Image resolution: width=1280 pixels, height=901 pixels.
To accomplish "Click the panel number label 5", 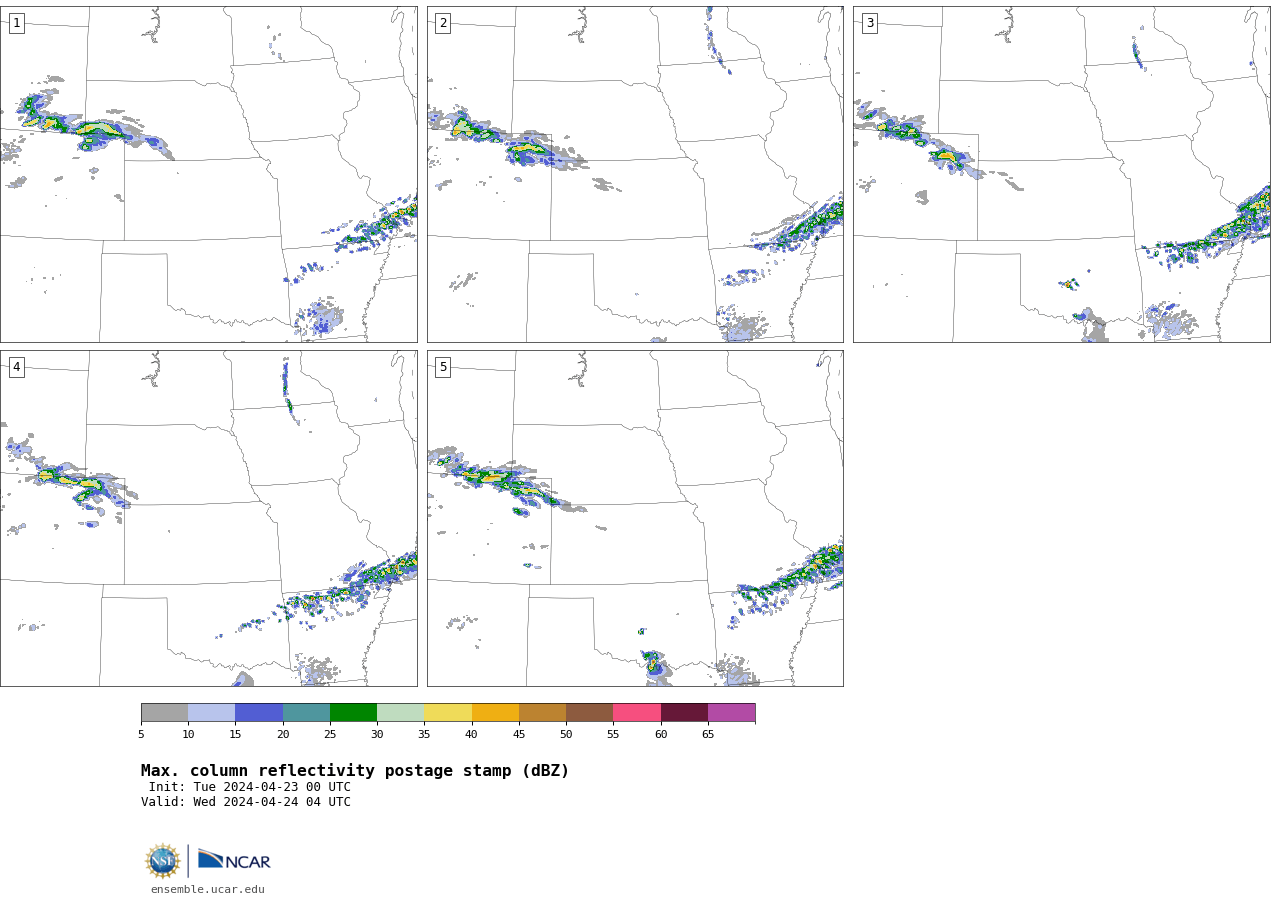I will tap(443, 367).
